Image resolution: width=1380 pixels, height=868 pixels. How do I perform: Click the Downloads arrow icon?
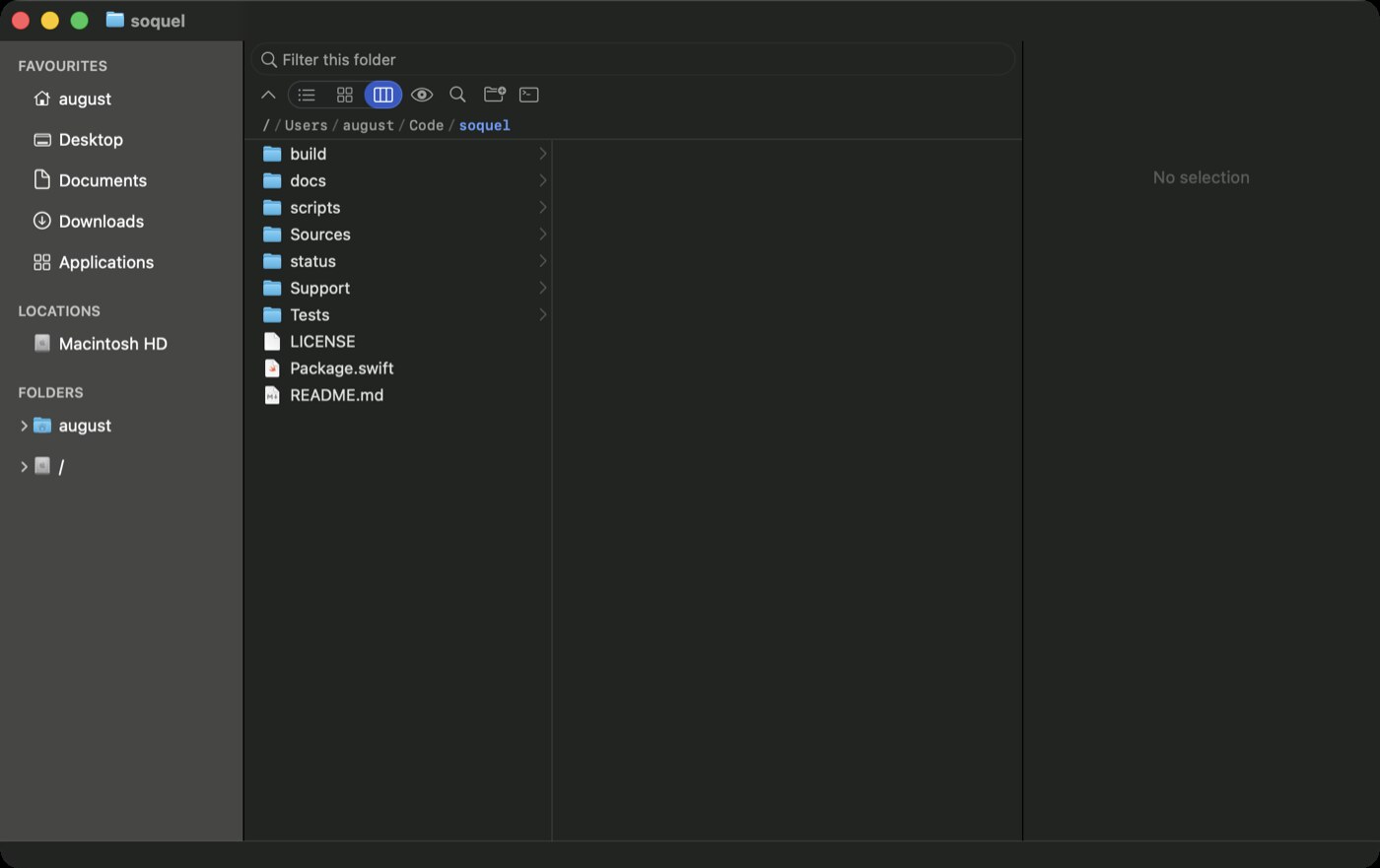[41, 221]
